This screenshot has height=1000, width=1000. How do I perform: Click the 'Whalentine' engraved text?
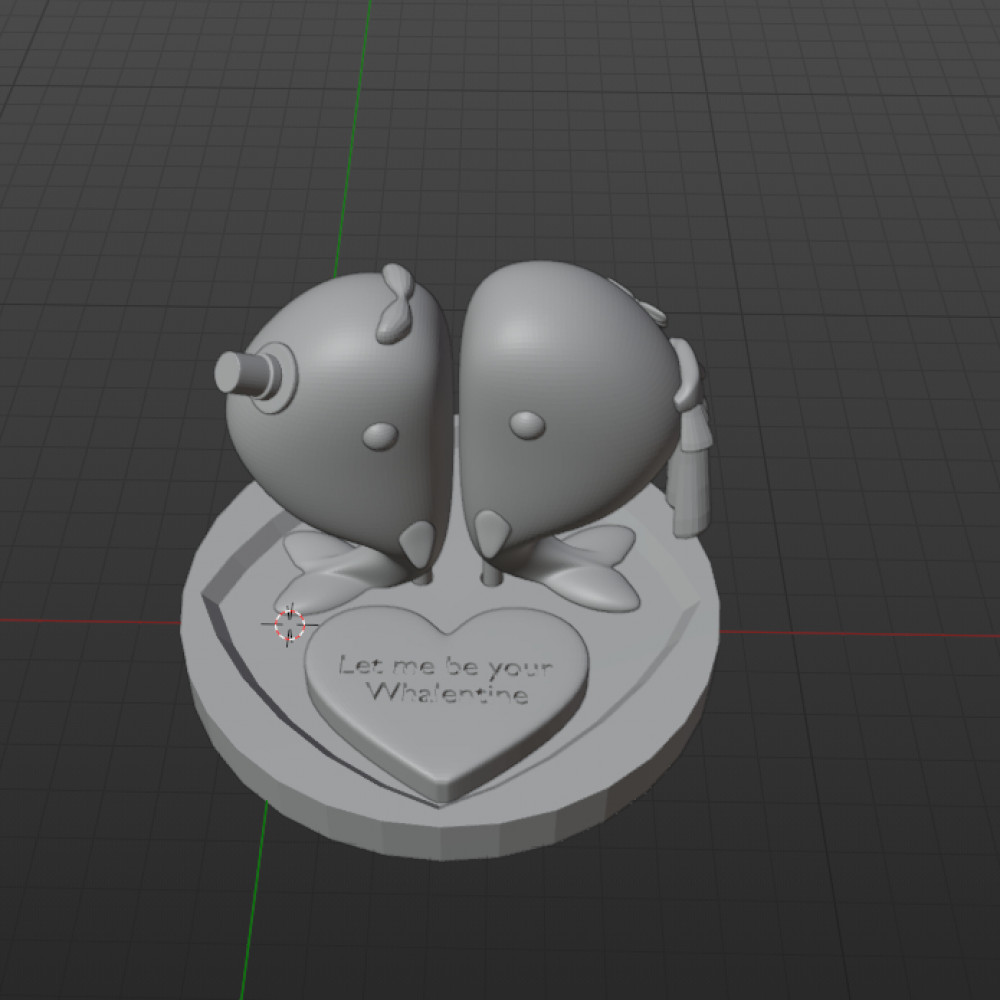click(x=449, y=693)
